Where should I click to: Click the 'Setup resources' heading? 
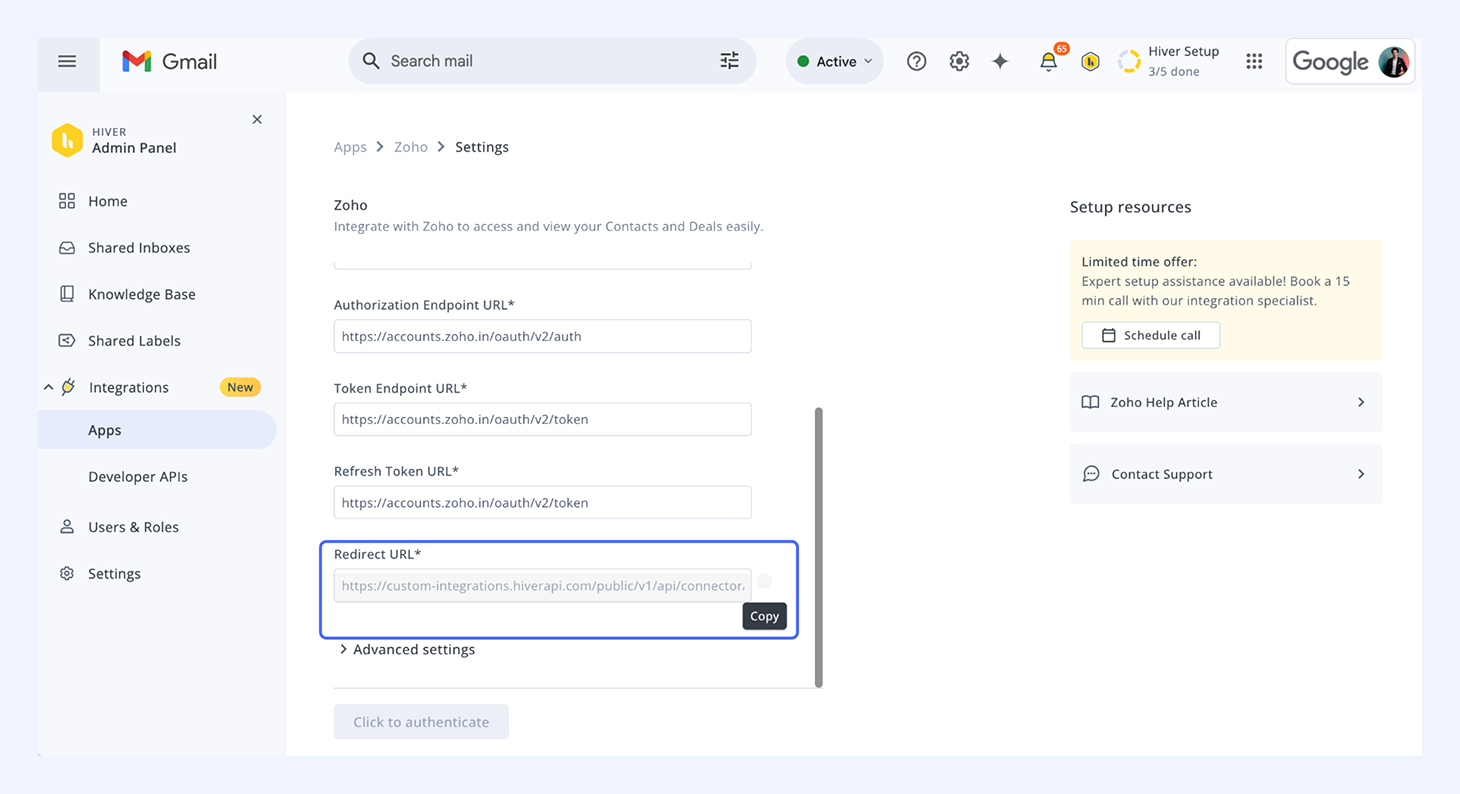click(1130, 207)
